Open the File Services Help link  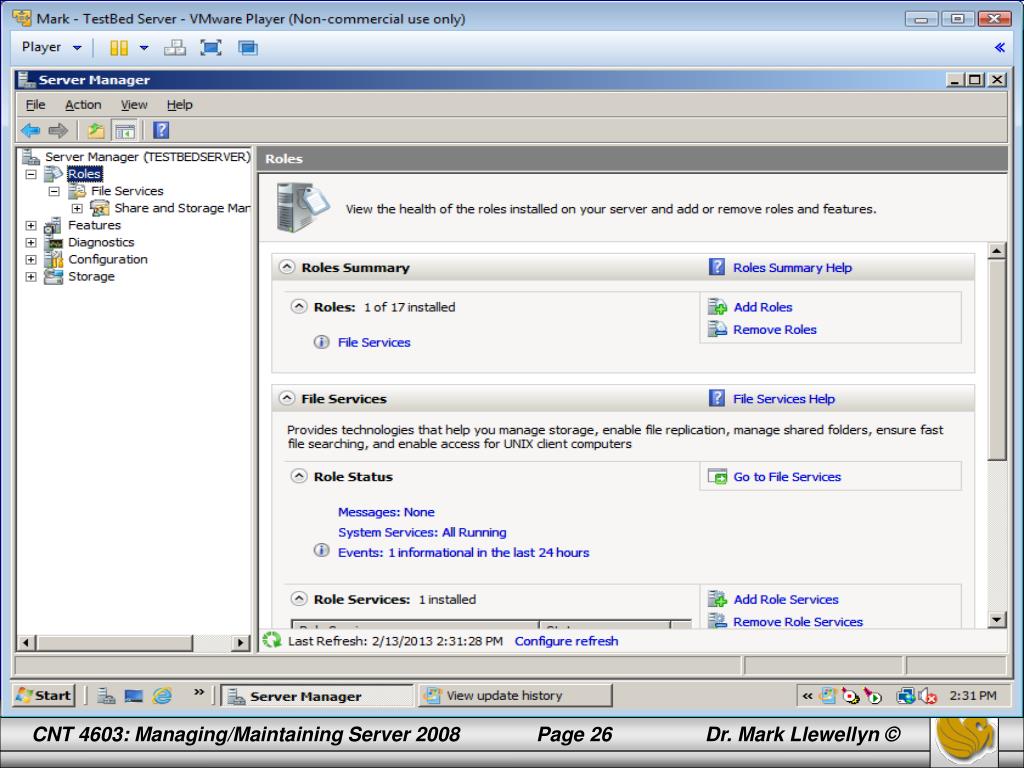[x=784, y=398]
